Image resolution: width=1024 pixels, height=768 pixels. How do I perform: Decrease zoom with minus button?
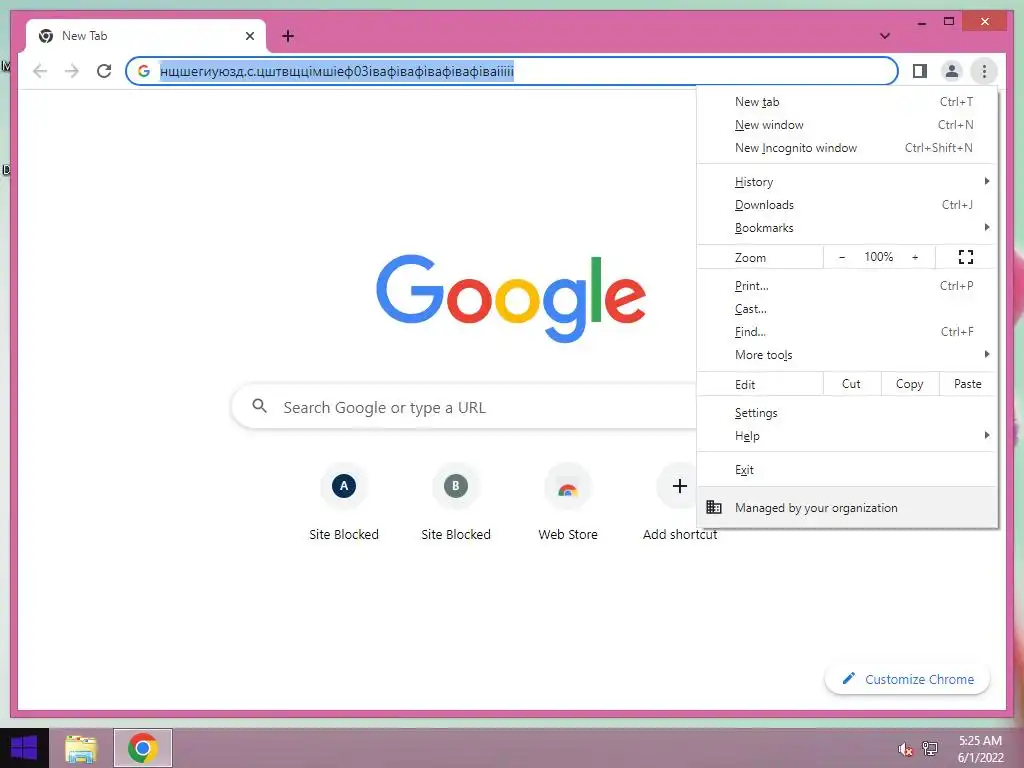click(842, 257)
